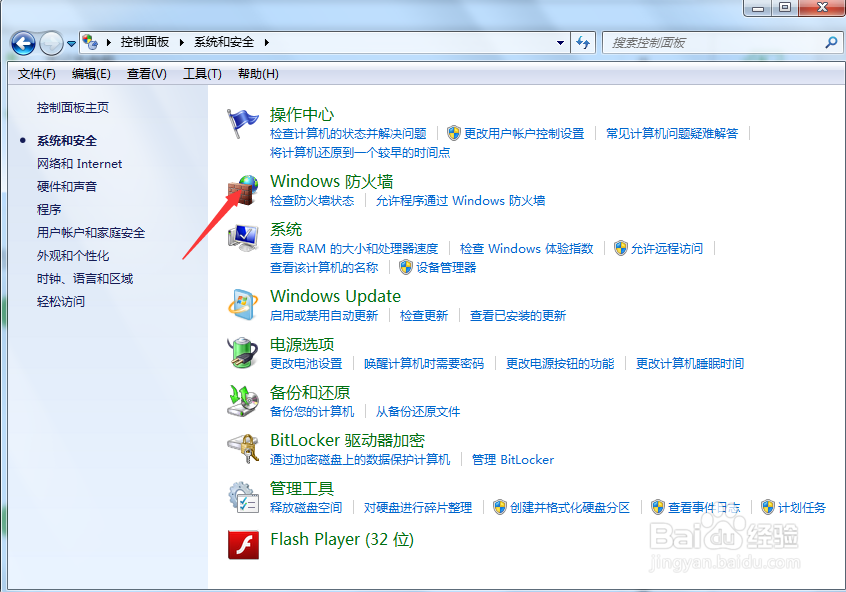Open the Action Center flag icon
The width and height of the screenshot is (846, 592).
click(242, 123)
